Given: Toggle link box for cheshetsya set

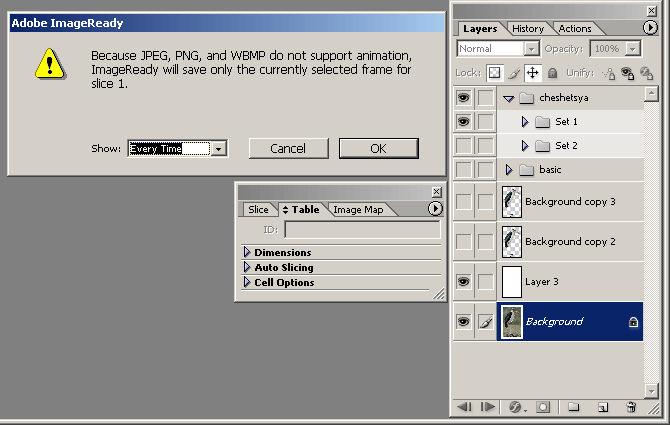Looking at the screenshot, I should coord(485,98).
